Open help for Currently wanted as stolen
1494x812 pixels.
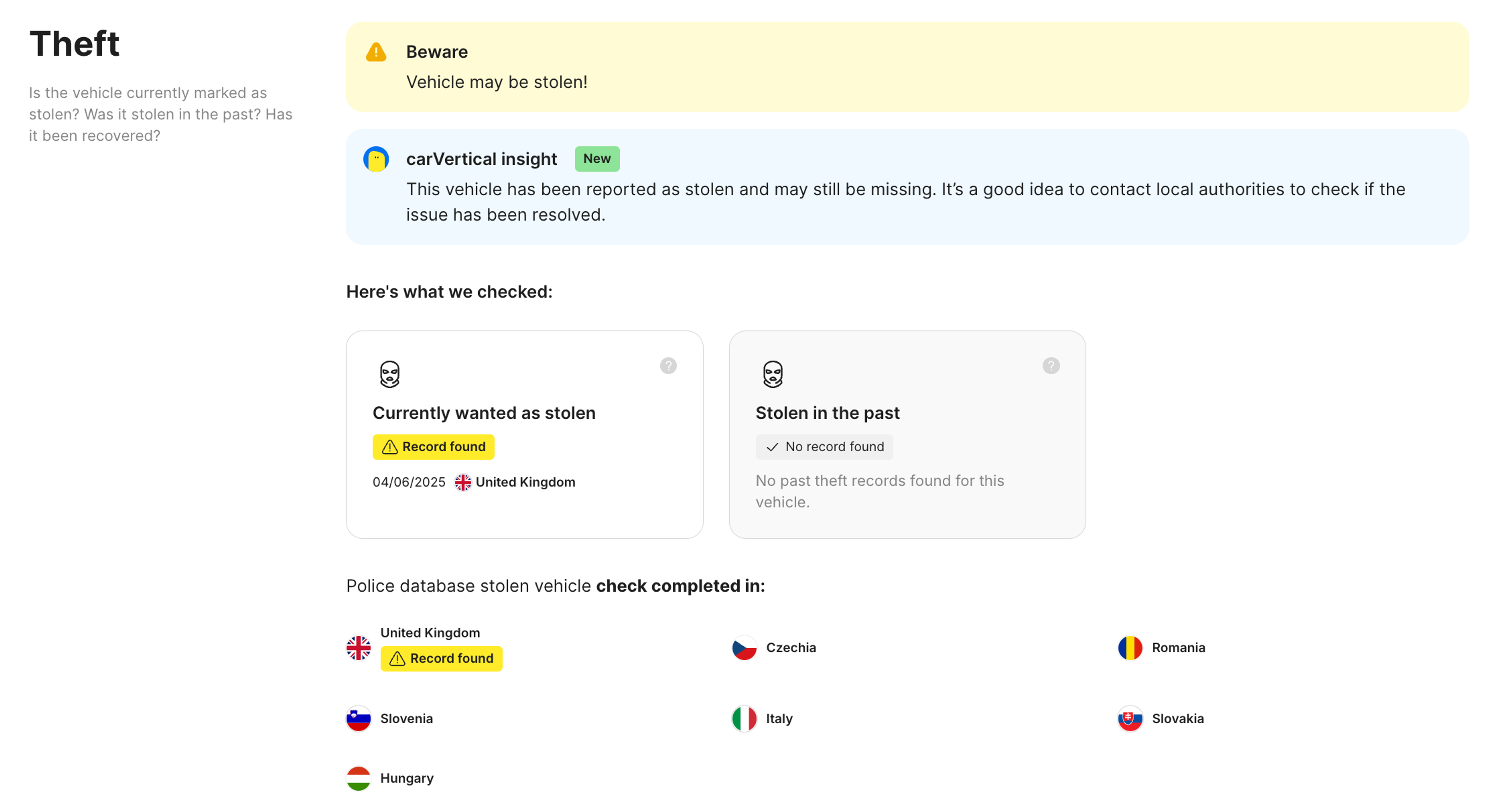pos(668,365)
